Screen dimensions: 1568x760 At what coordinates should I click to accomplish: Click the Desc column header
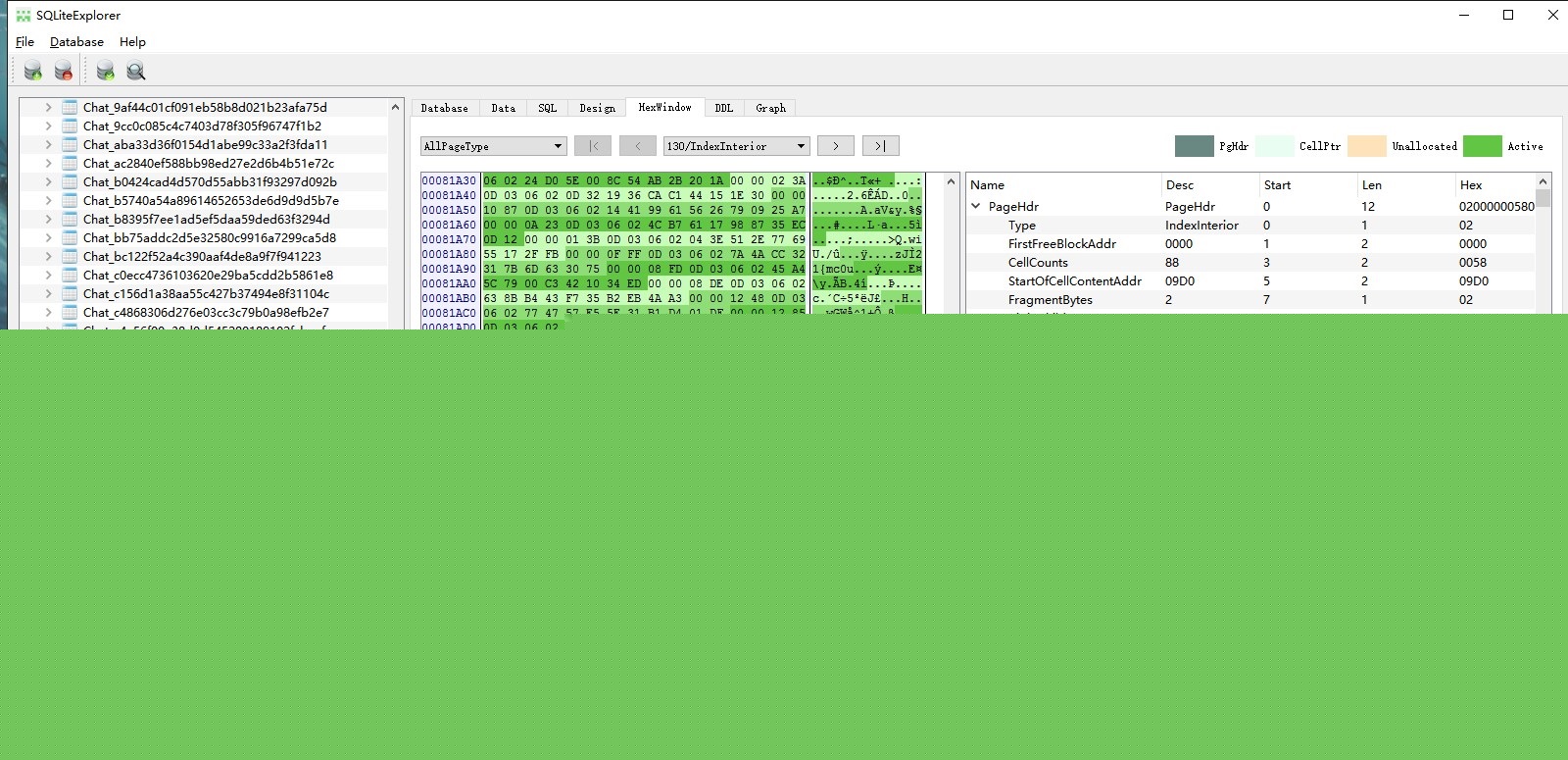[1209, 184]
